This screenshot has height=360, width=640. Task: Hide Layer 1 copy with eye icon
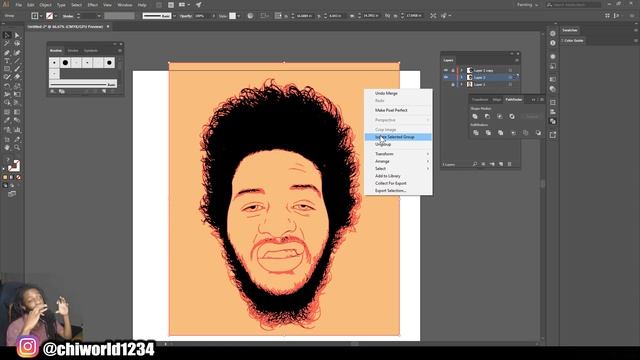(446, 70)
